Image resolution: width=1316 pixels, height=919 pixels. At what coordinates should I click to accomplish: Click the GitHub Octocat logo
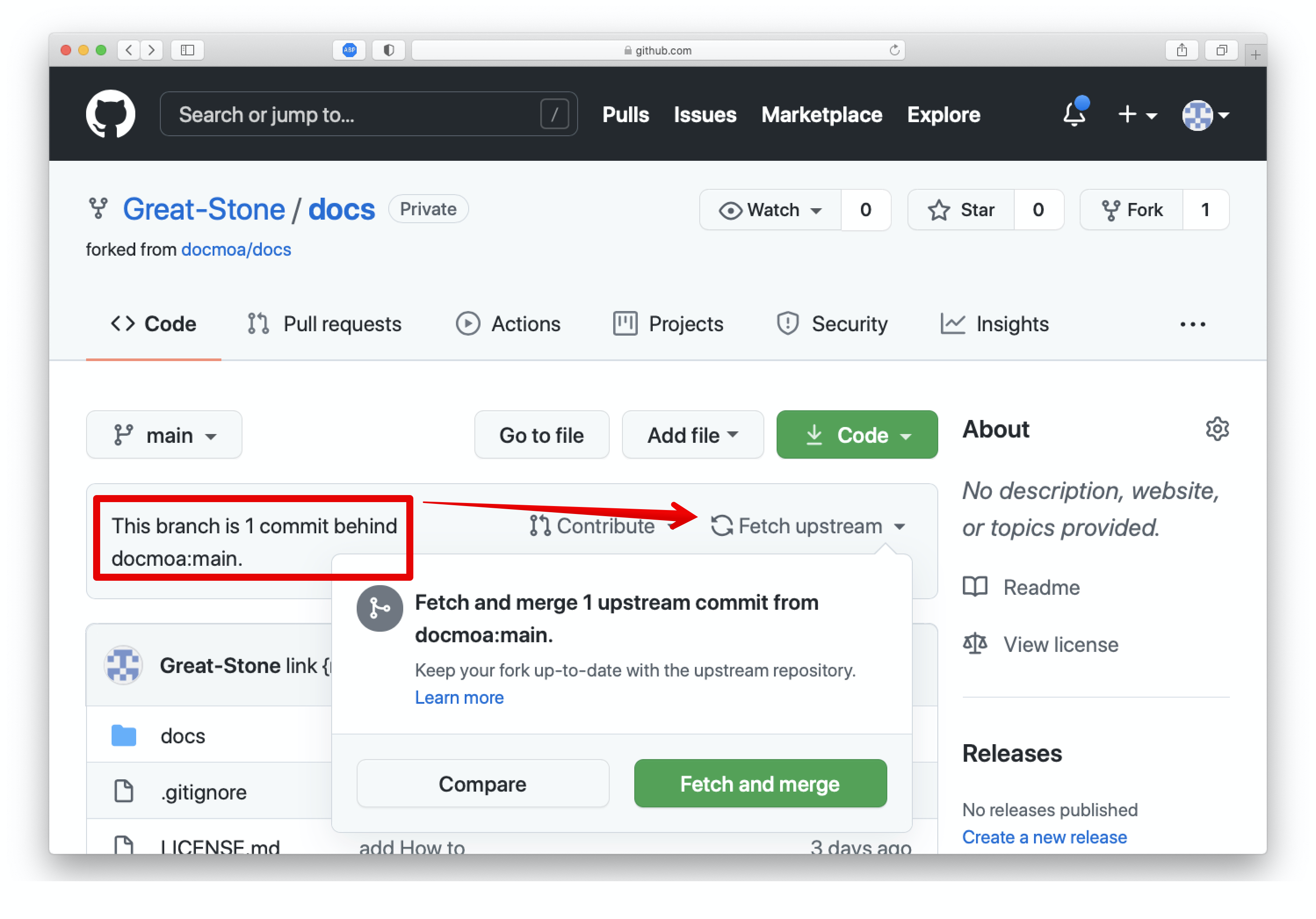tap(110, 114)
